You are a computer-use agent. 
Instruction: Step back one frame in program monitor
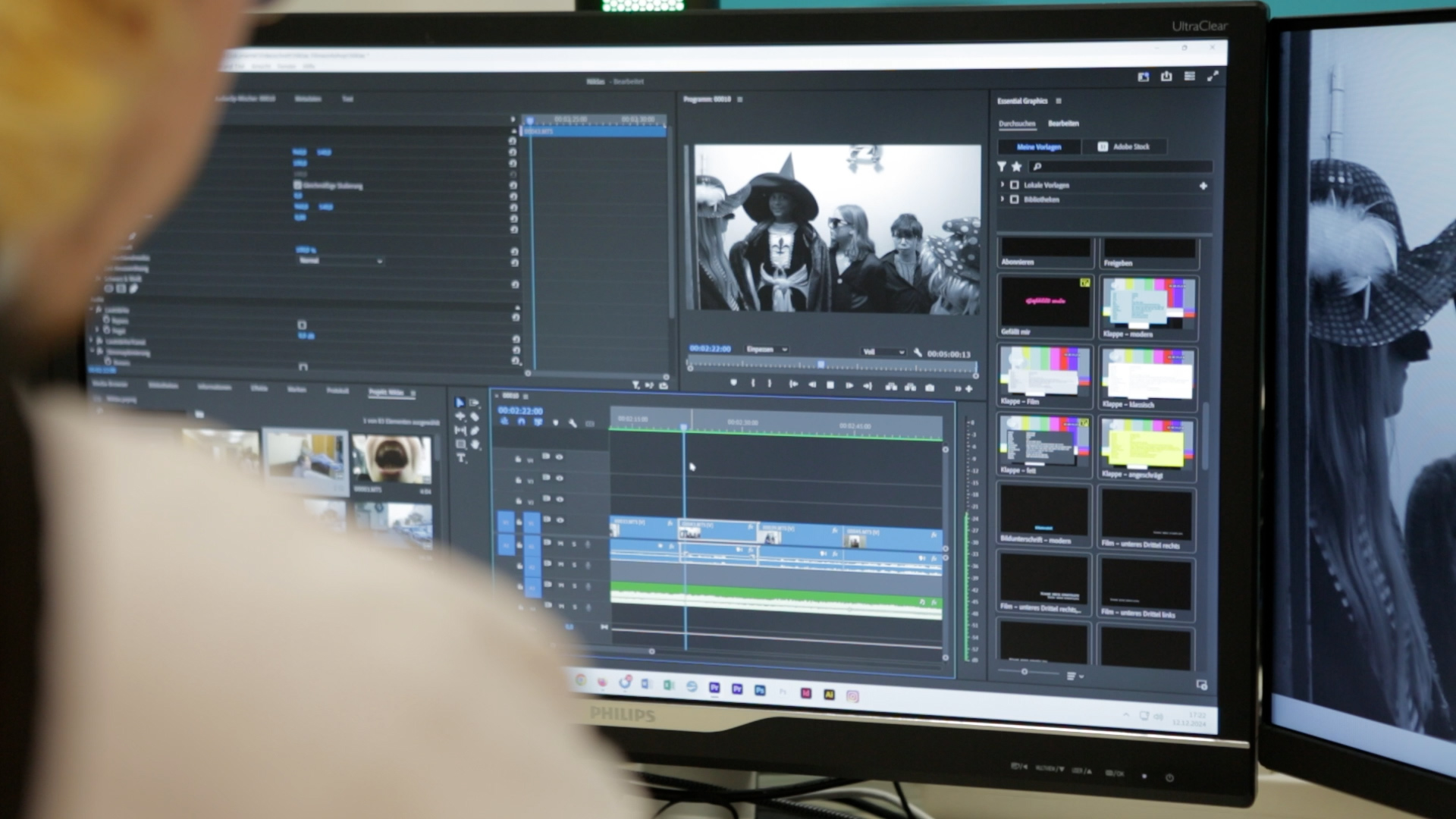[x=812, y=384]
